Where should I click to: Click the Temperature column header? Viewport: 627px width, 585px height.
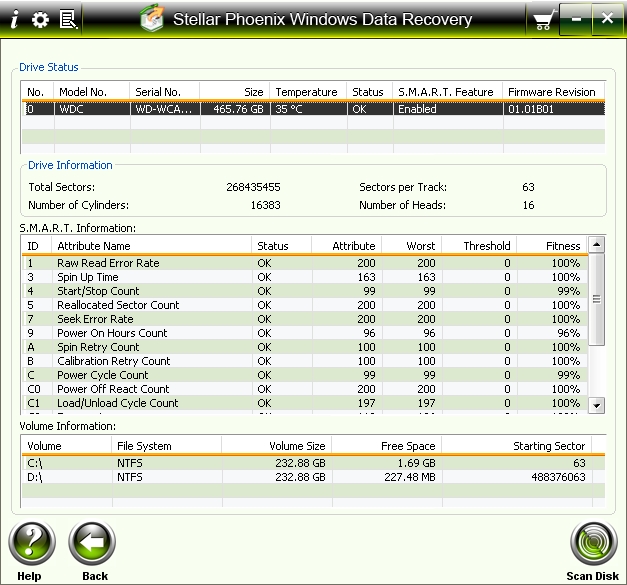tap(308, 92)
